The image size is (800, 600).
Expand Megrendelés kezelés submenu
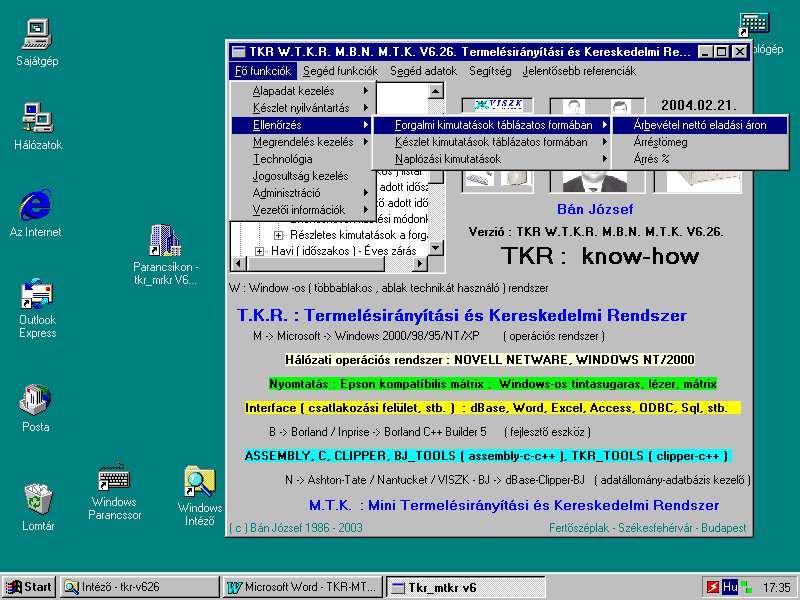tap(303, 142)
